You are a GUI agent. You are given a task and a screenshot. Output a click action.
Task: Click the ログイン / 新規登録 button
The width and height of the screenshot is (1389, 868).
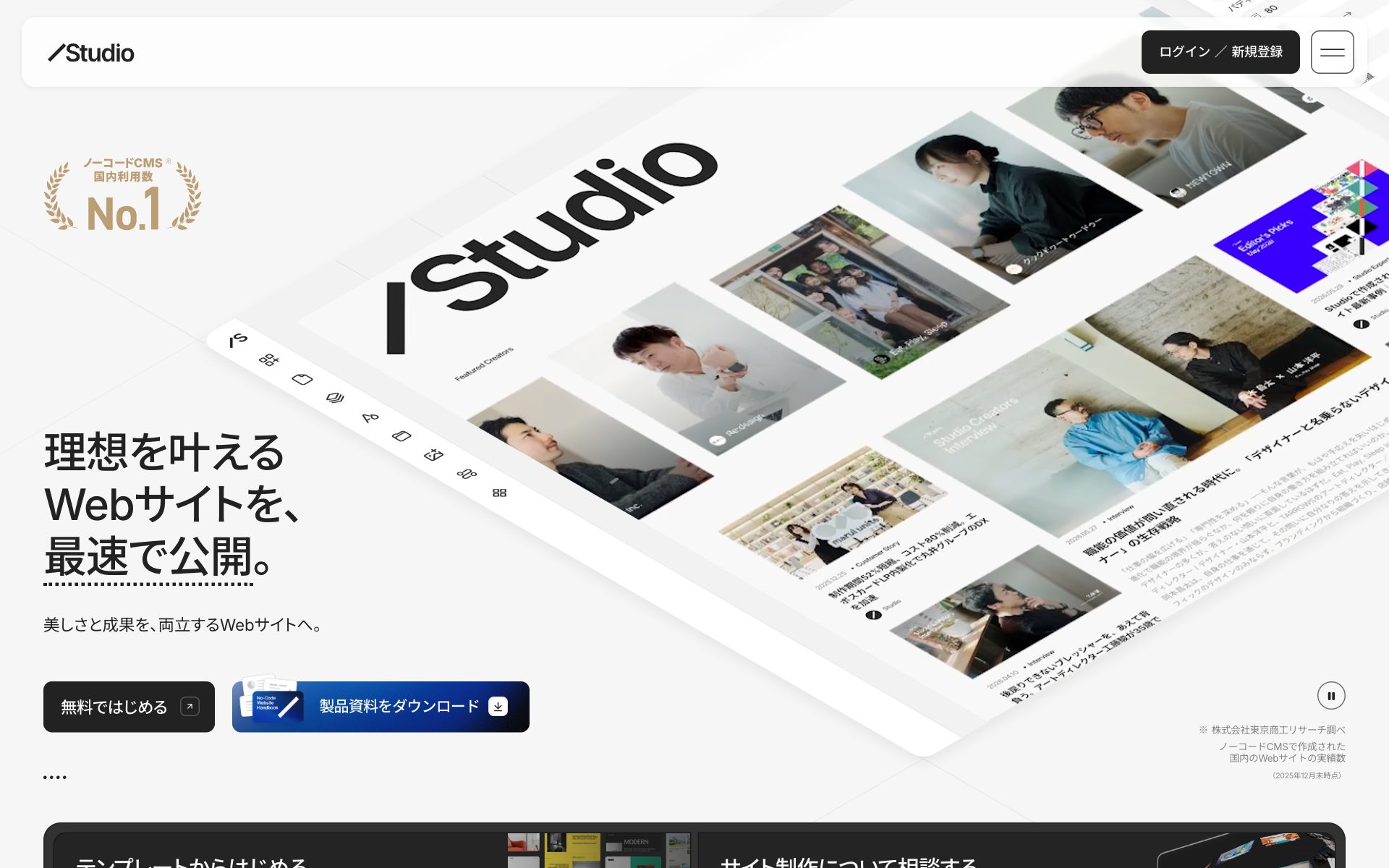click(1220, 52)
